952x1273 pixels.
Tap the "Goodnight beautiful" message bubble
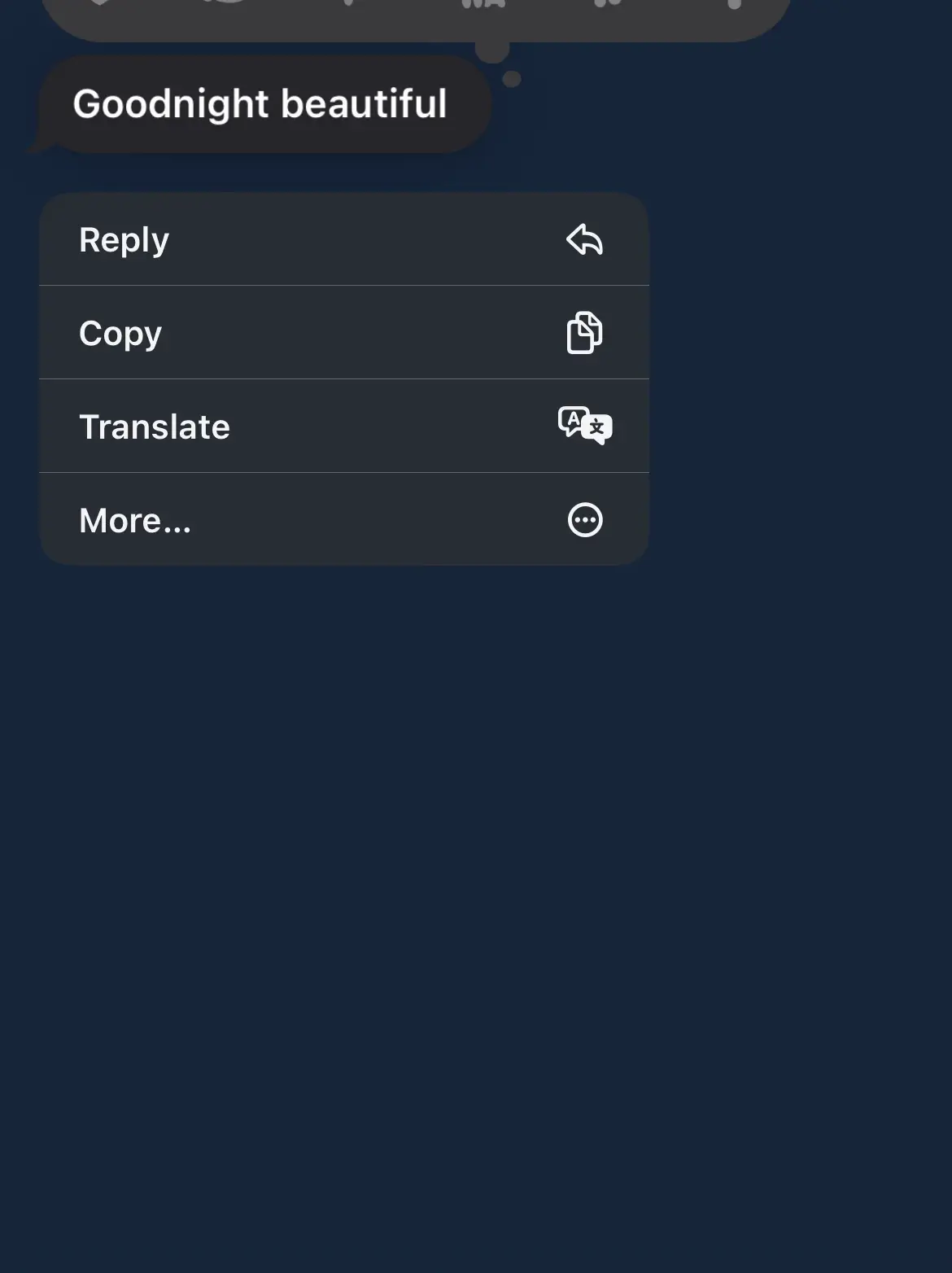(260, 105)
